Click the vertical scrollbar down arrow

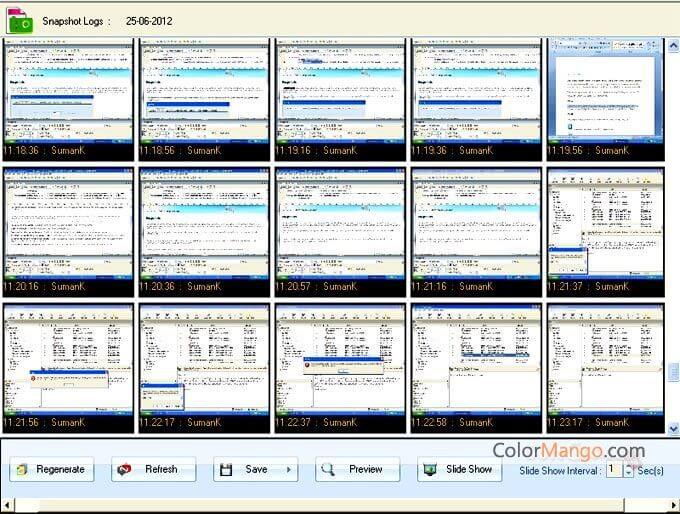[673, 428]
